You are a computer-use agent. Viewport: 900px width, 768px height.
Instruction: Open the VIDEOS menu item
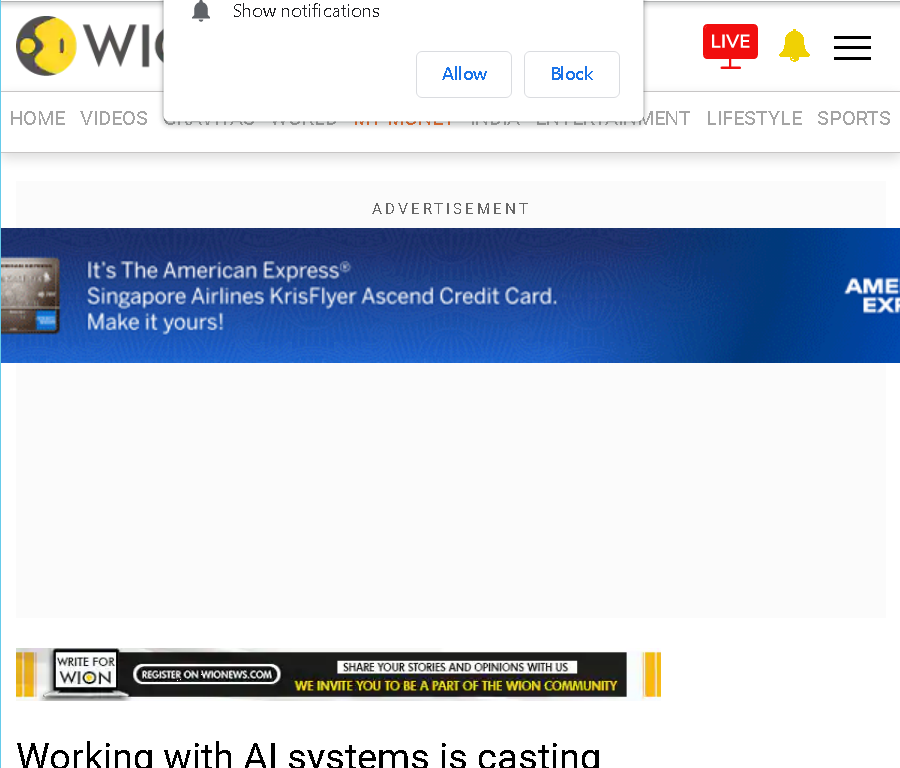[114, 118]
